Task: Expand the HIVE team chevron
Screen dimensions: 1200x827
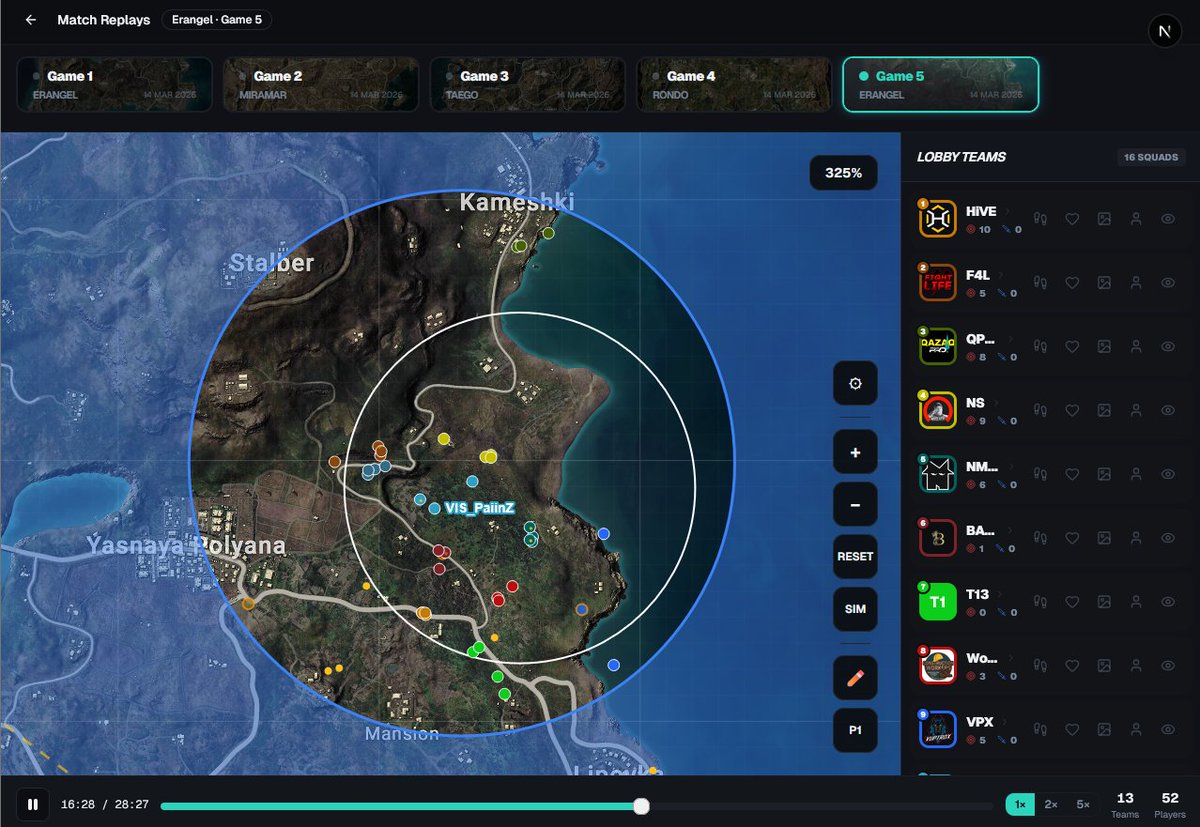Action: tap(1007, 211)
